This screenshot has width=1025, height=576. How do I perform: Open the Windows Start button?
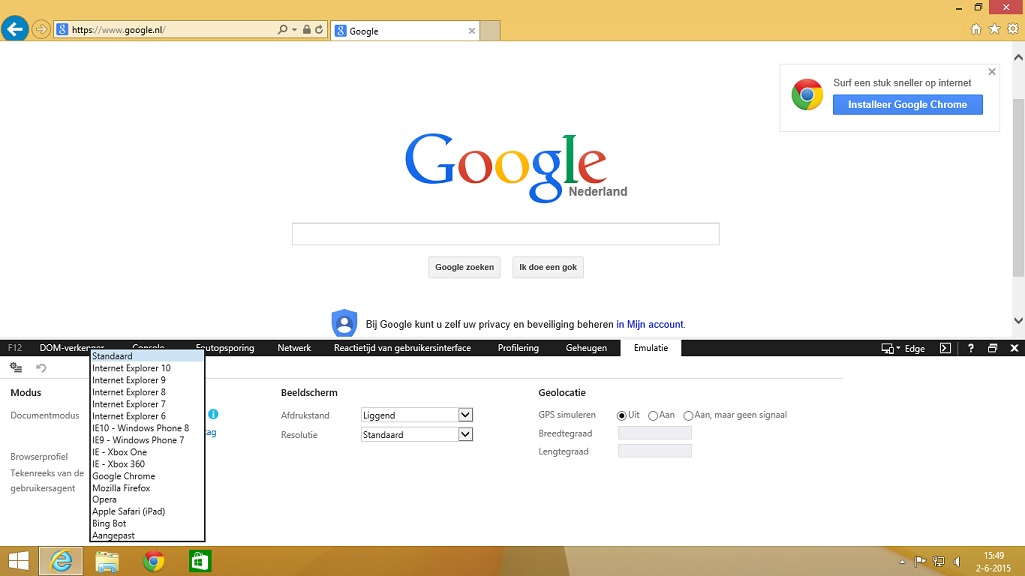(18, 561)
